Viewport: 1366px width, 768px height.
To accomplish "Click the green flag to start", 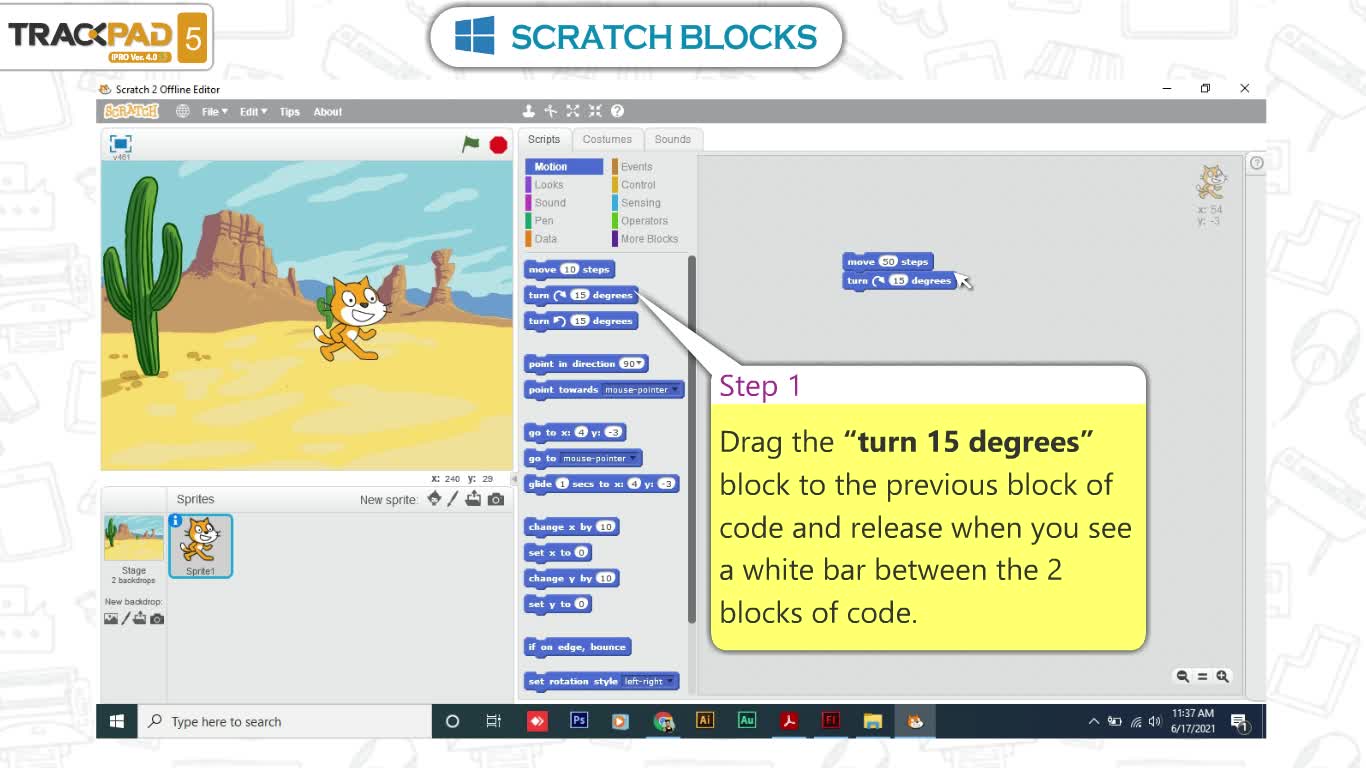I will pyautogui.click(x=471, y=144).
